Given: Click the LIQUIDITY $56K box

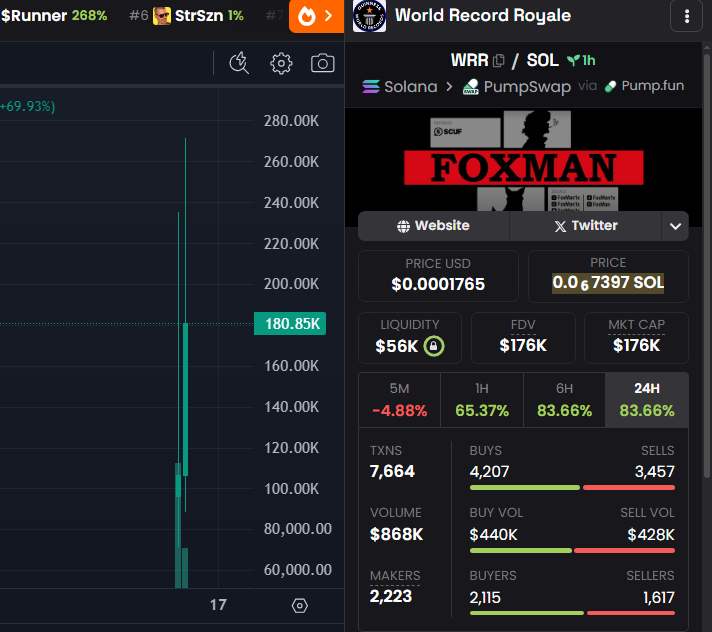Looking at the screenshot, I should click(x=410, y=338).
